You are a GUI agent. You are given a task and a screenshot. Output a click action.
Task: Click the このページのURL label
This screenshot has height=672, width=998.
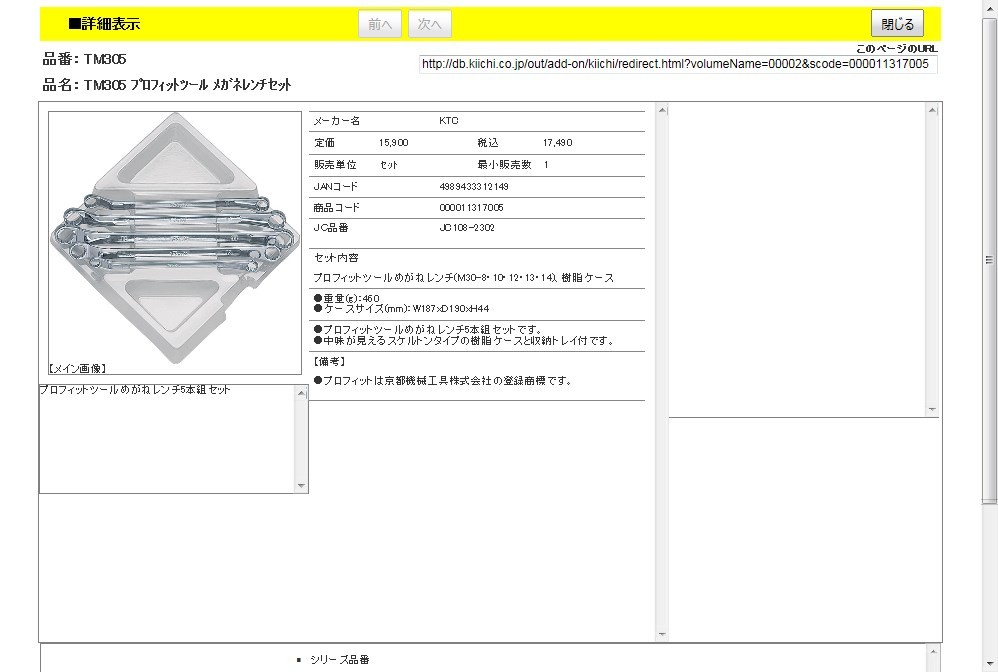tap(896, 48)
